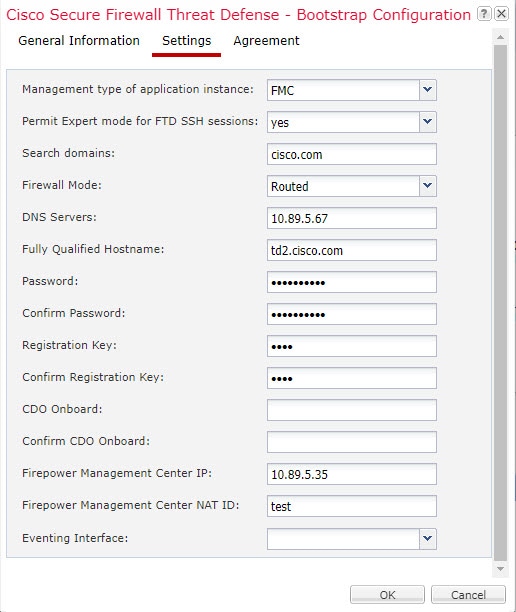Confirm settings with the OK button
The height and width of the screenshot is (612, 516).
click(387, 595)
